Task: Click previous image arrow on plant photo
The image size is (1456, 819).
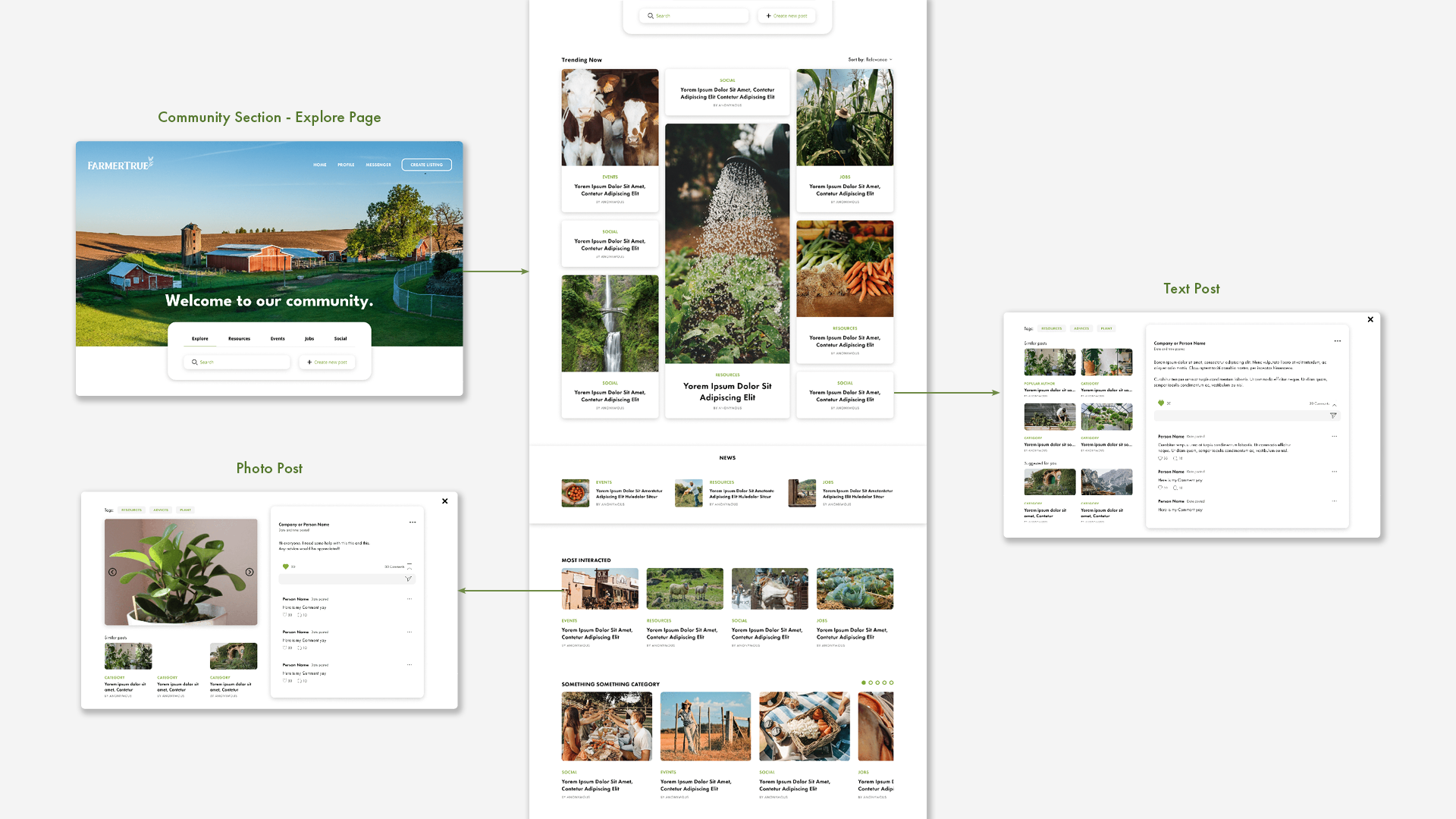Action: click(112, 573)
